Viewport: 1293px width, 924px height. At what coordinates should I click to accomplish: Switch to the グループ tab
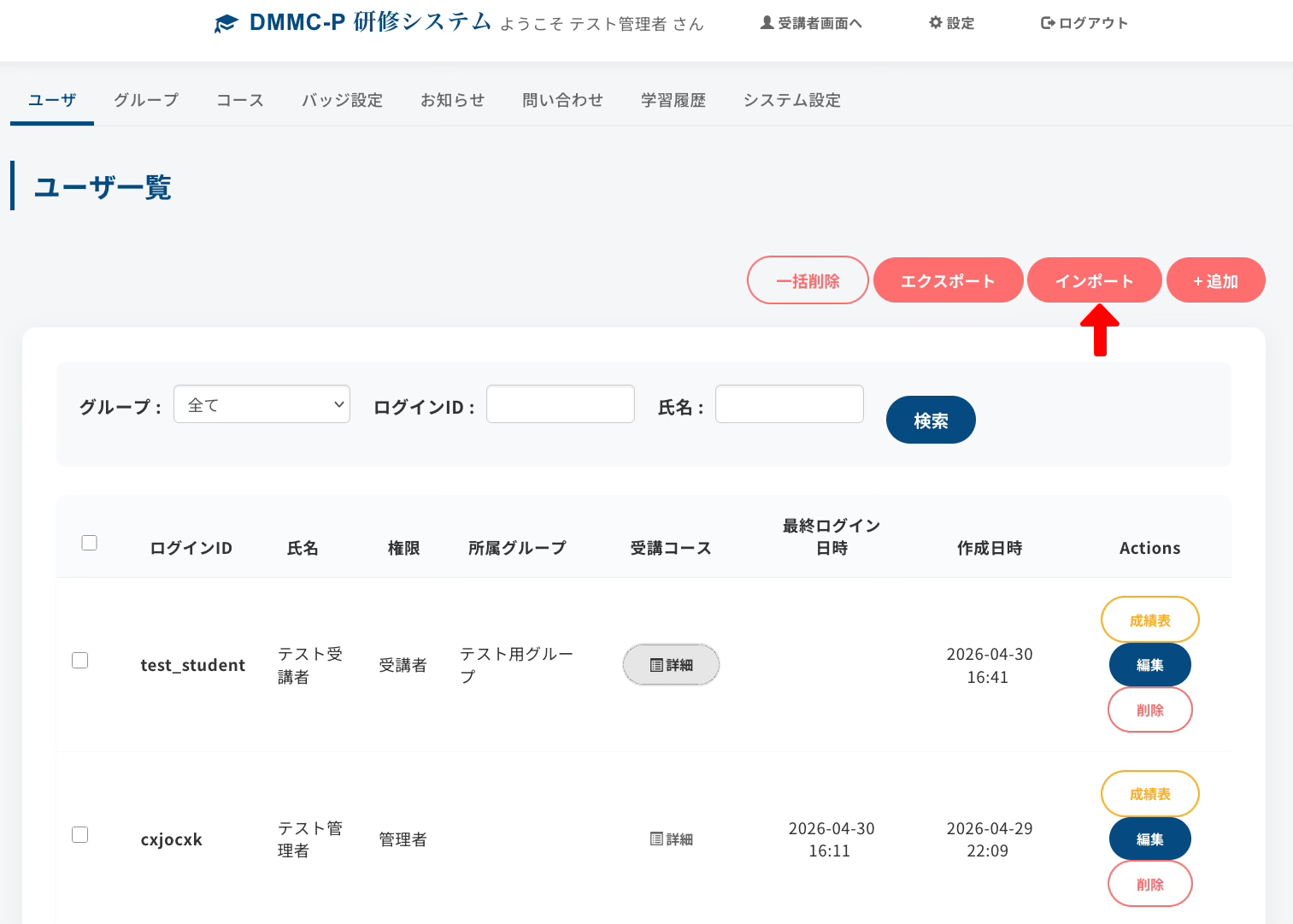146,100
